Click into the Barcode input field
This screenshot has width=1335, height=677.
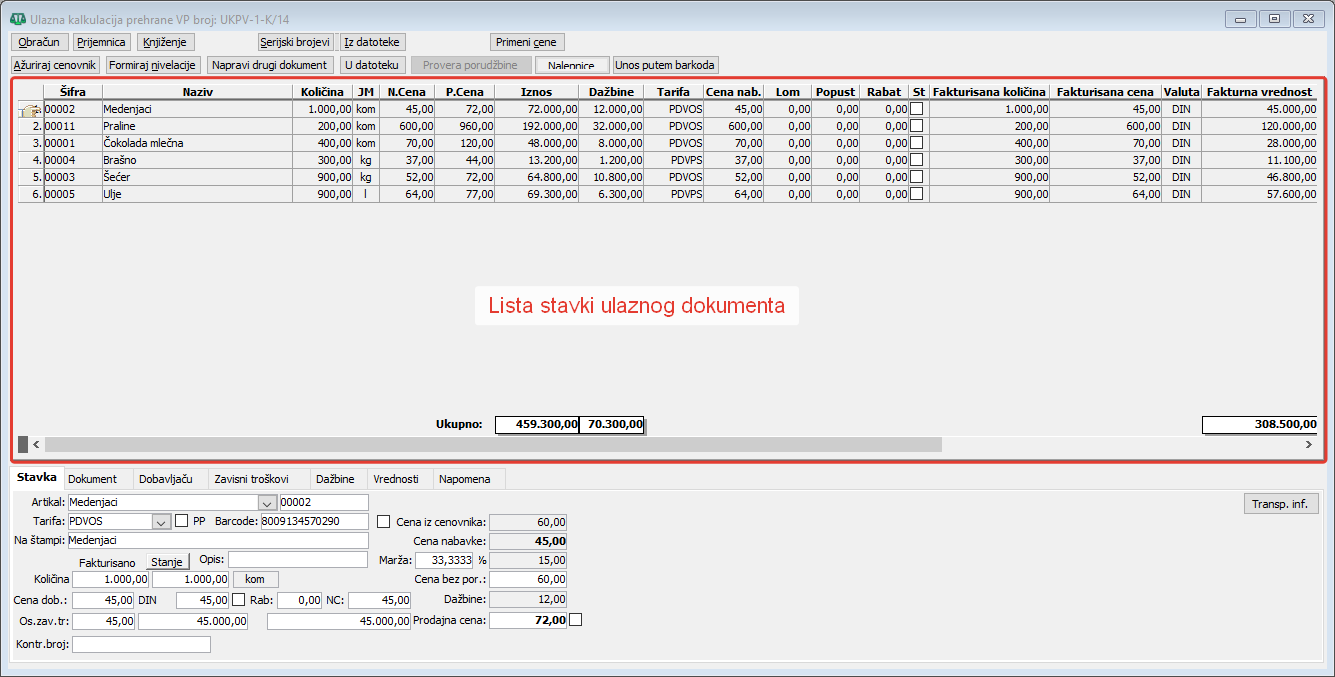point(315,521)
